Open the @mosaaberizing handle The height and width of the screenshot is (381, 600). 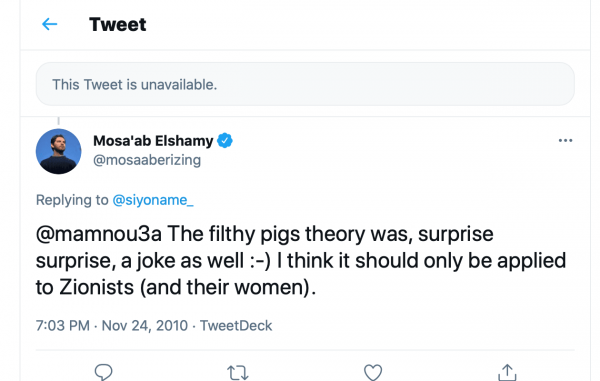[x=147, y=160]
